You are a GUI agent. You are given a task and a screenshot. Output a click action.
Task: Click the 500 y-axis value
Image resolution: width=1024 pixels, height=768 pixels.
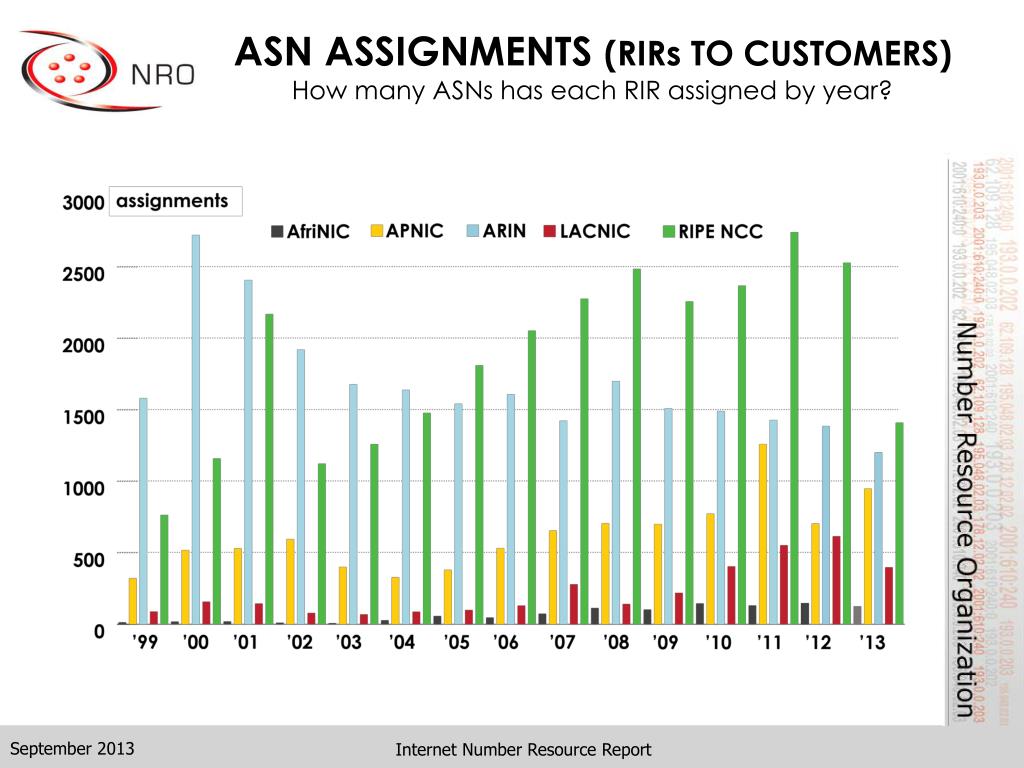(x=89, y=560)
